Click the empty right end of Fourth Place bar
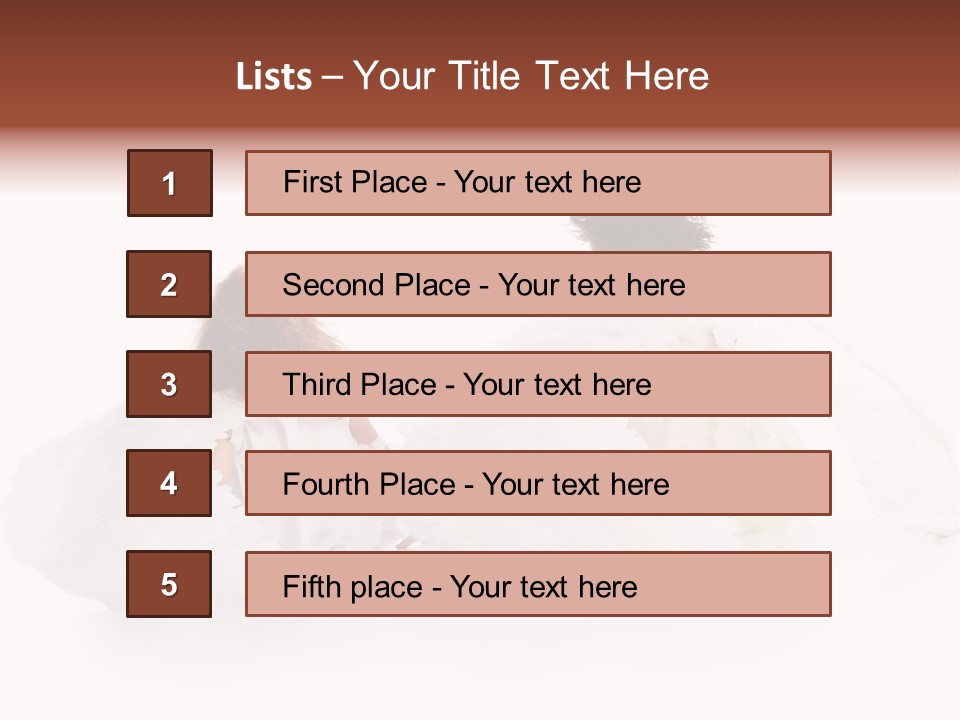This screenshot has width=960, height=720. click(765, 483)
